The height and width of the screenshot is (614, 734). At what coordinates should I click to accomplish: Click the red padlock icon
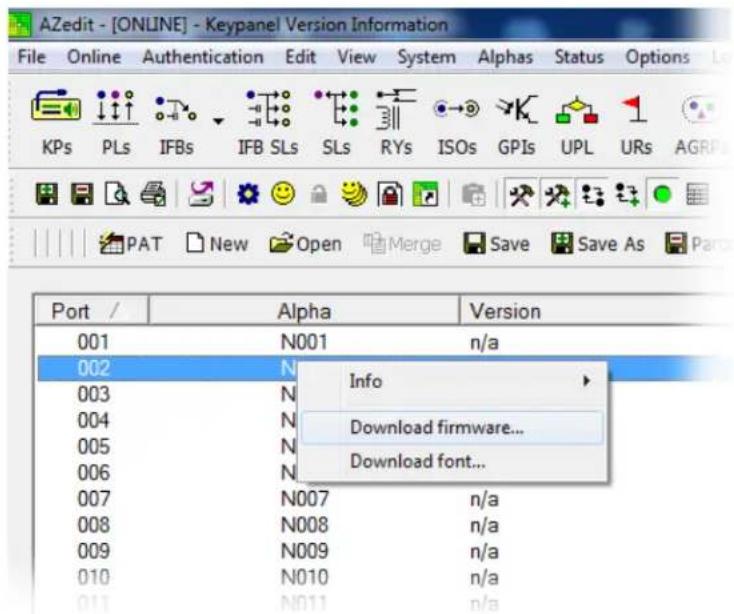(x=390, y=194)
